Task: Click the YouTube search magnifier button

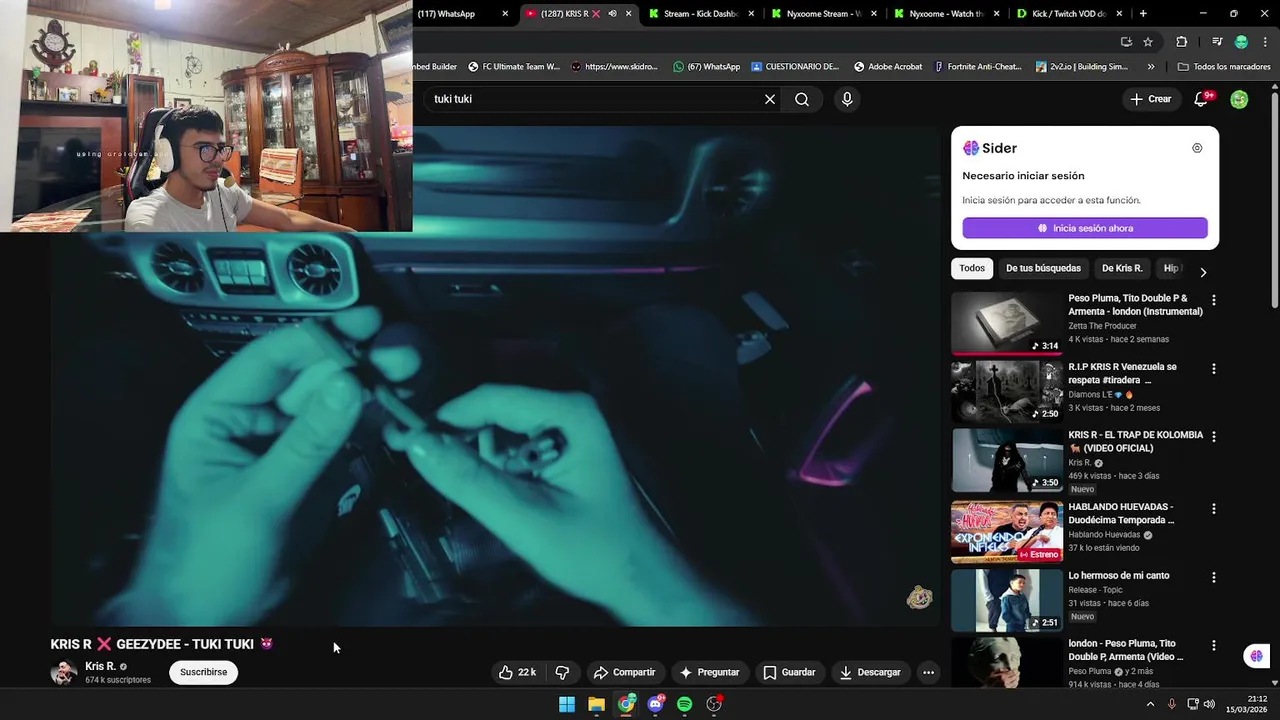Action: pos(802,99)
